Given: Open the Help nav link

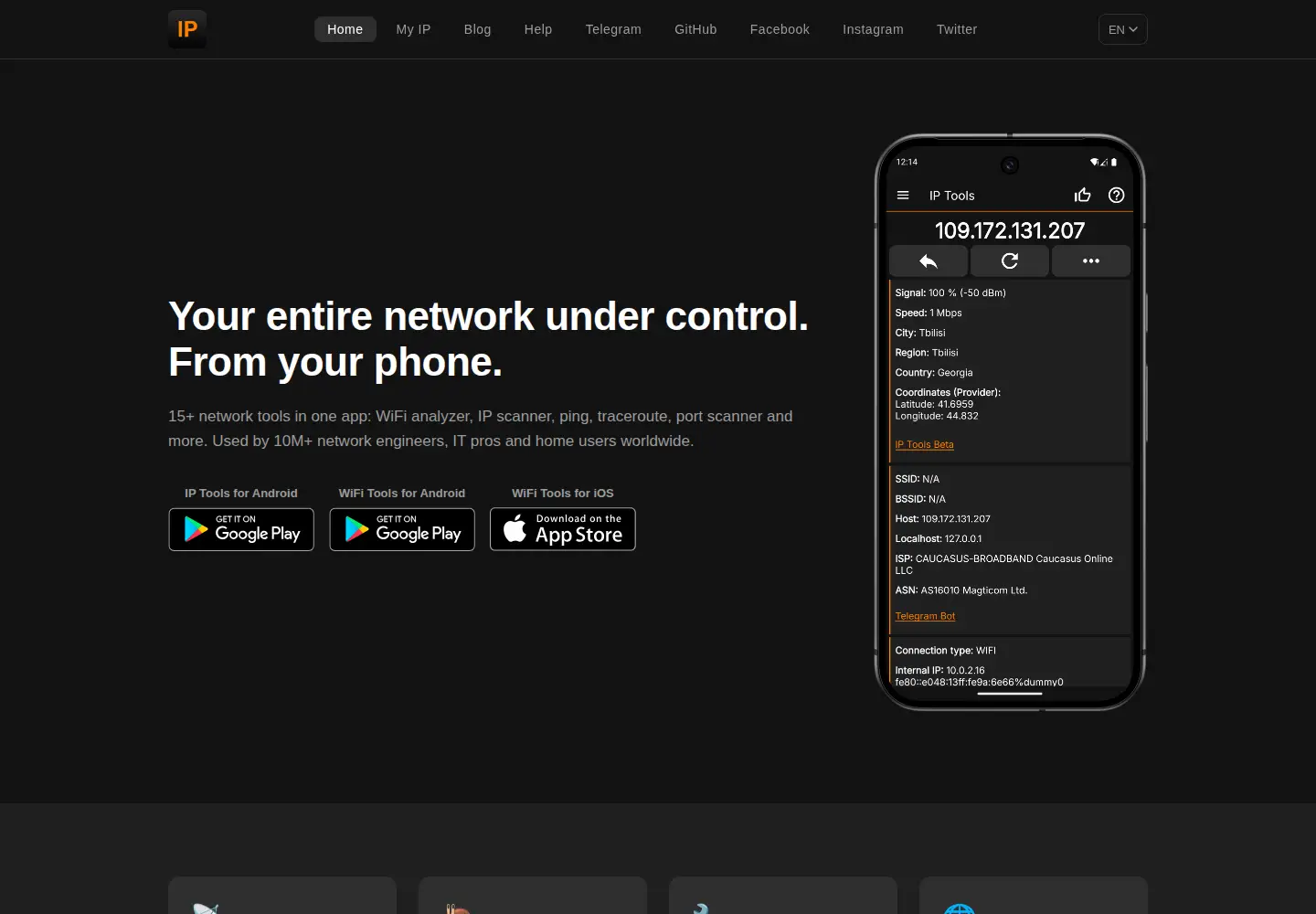Looking at the screenshot, I should (x=538, y=29).
